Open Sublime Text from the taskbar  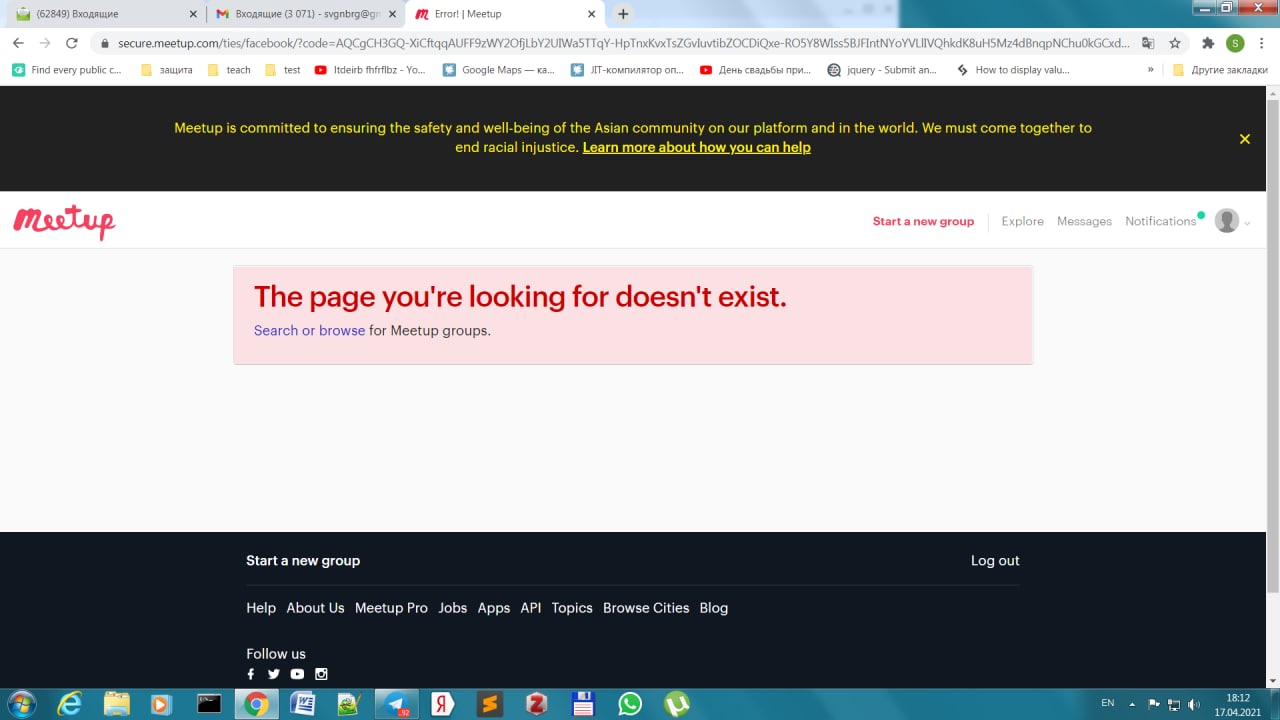(490, 704)
